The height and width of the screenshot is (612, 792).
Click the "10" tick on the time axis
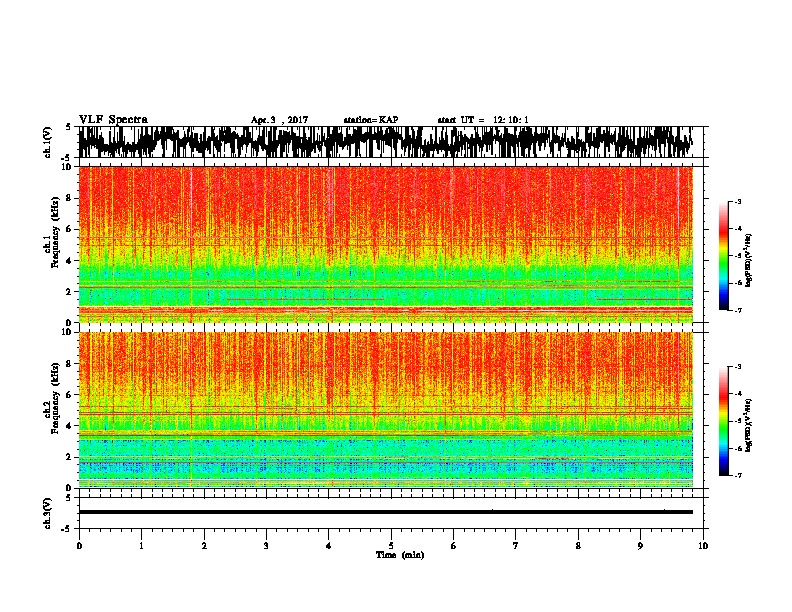703,546
